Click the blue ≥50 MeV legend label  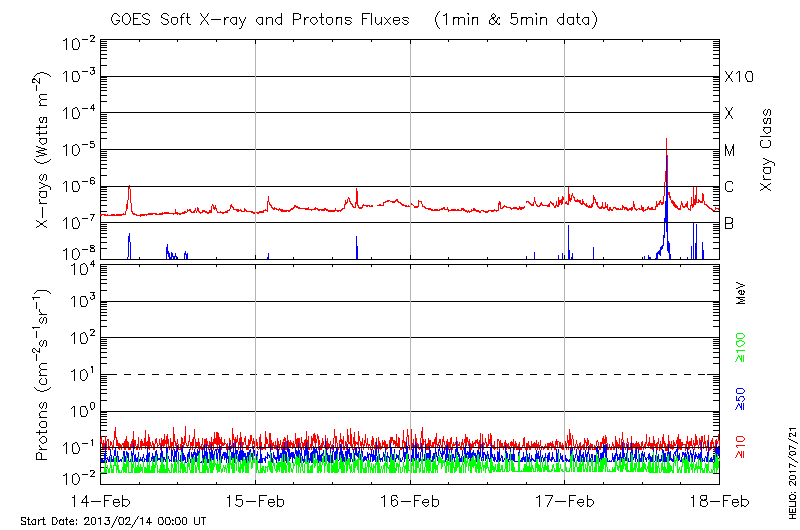point(741,400)
